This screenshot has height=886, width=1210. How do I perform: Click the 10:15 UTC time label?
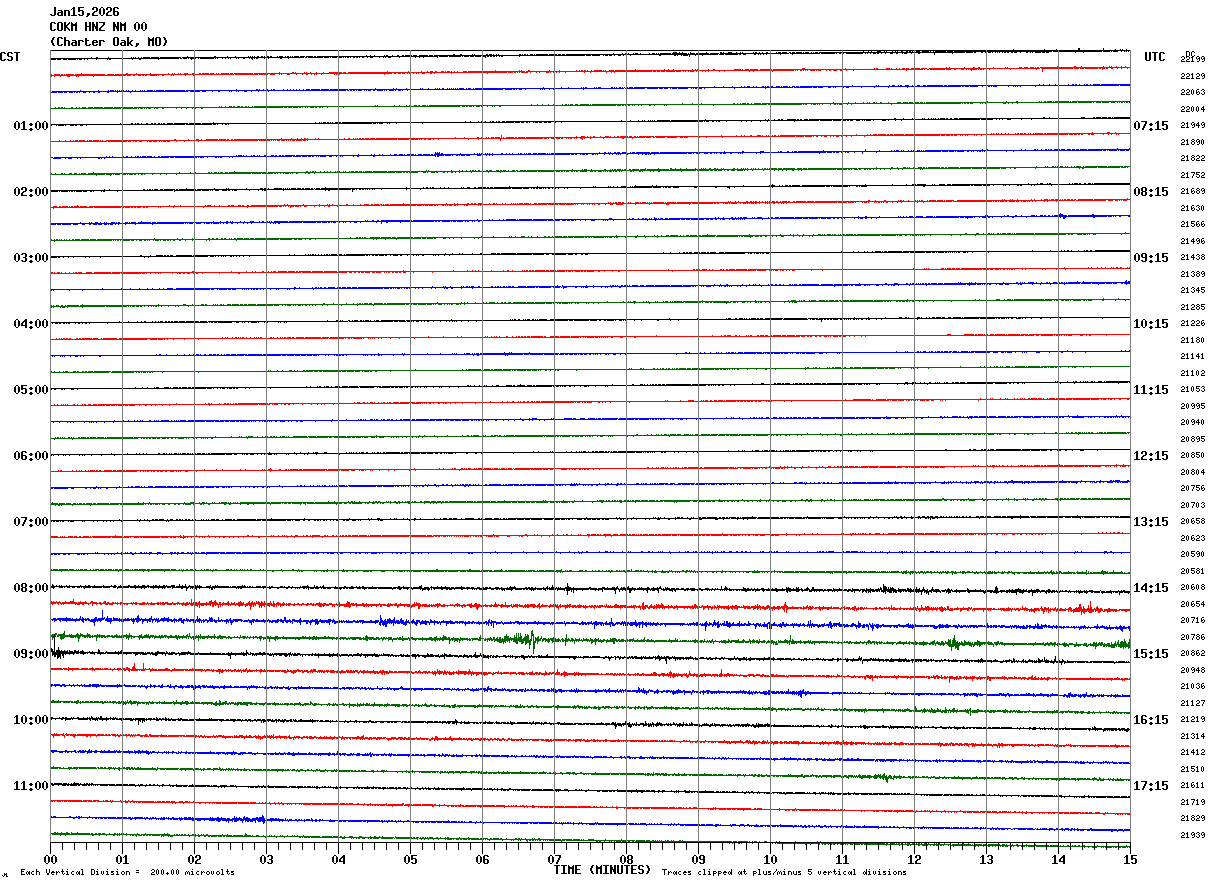[1151, 324]
